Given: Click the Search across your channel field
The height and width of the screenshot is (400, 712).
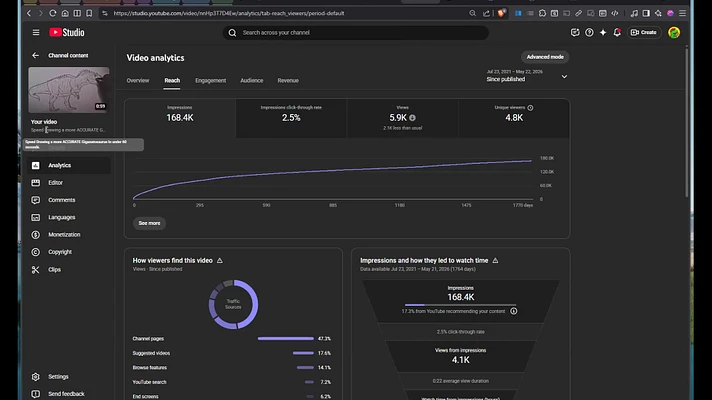Looking at the screenshot, I should coord(356,33).
